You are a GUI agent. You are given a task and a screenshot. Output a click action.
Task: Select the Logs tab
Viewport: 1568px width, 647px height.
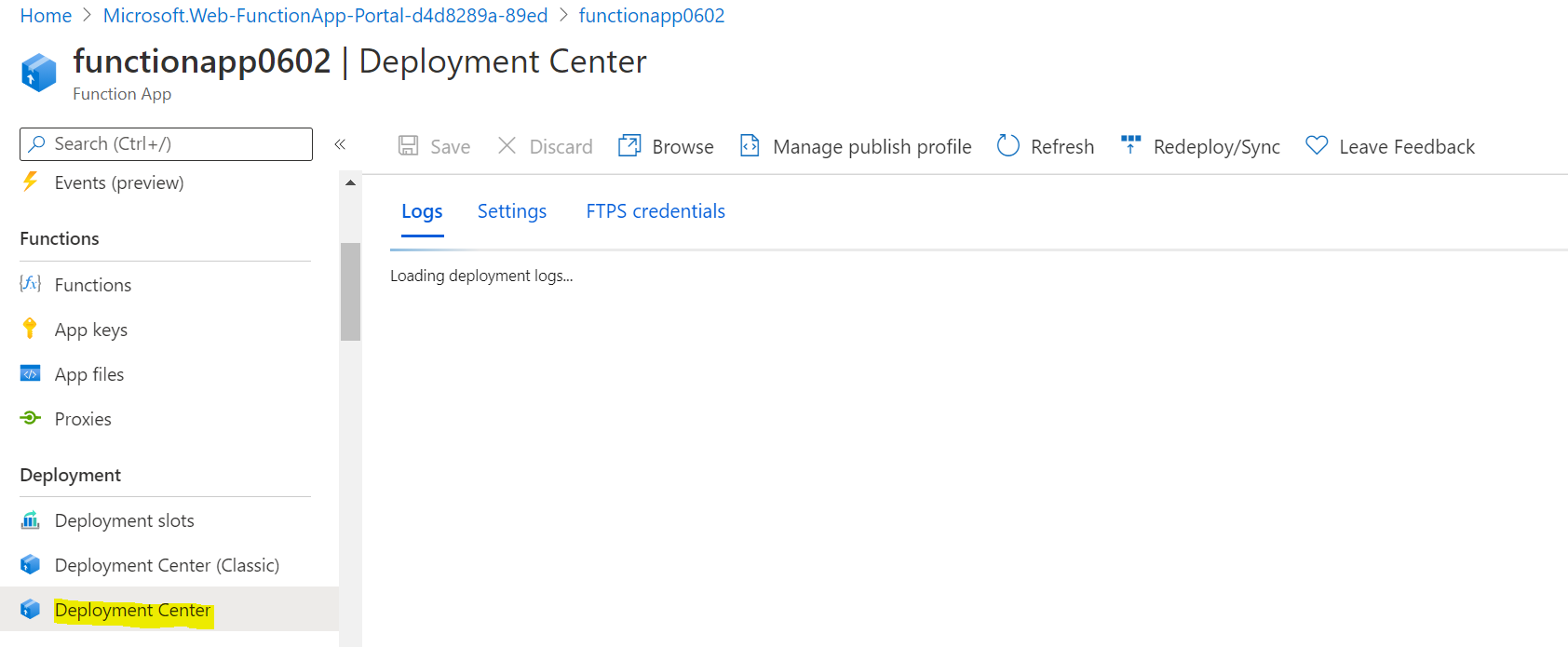point(422,211)
